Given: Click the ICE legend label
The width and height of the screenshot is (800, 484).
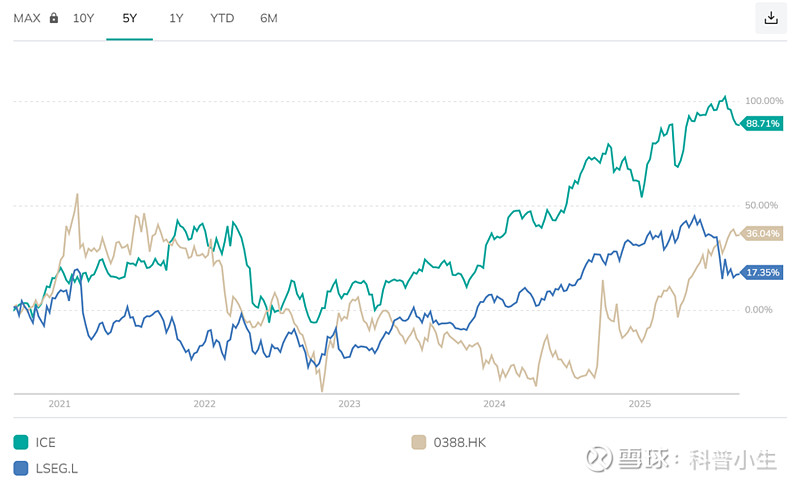Looking at the screenshot, I should (45, 442).
